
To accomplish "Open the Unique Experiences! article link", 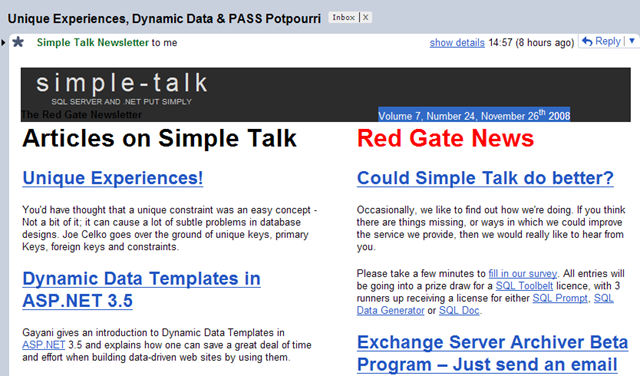I will pos(113,178).
